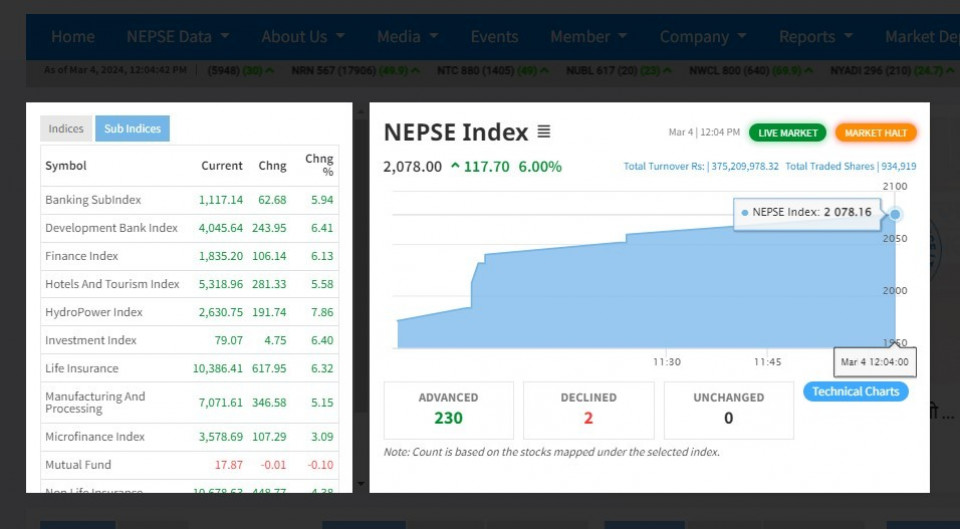The width and height of the screenshot is (960, 529).
Task: Click the NEPSE Index heading
Action: point(456,132)
